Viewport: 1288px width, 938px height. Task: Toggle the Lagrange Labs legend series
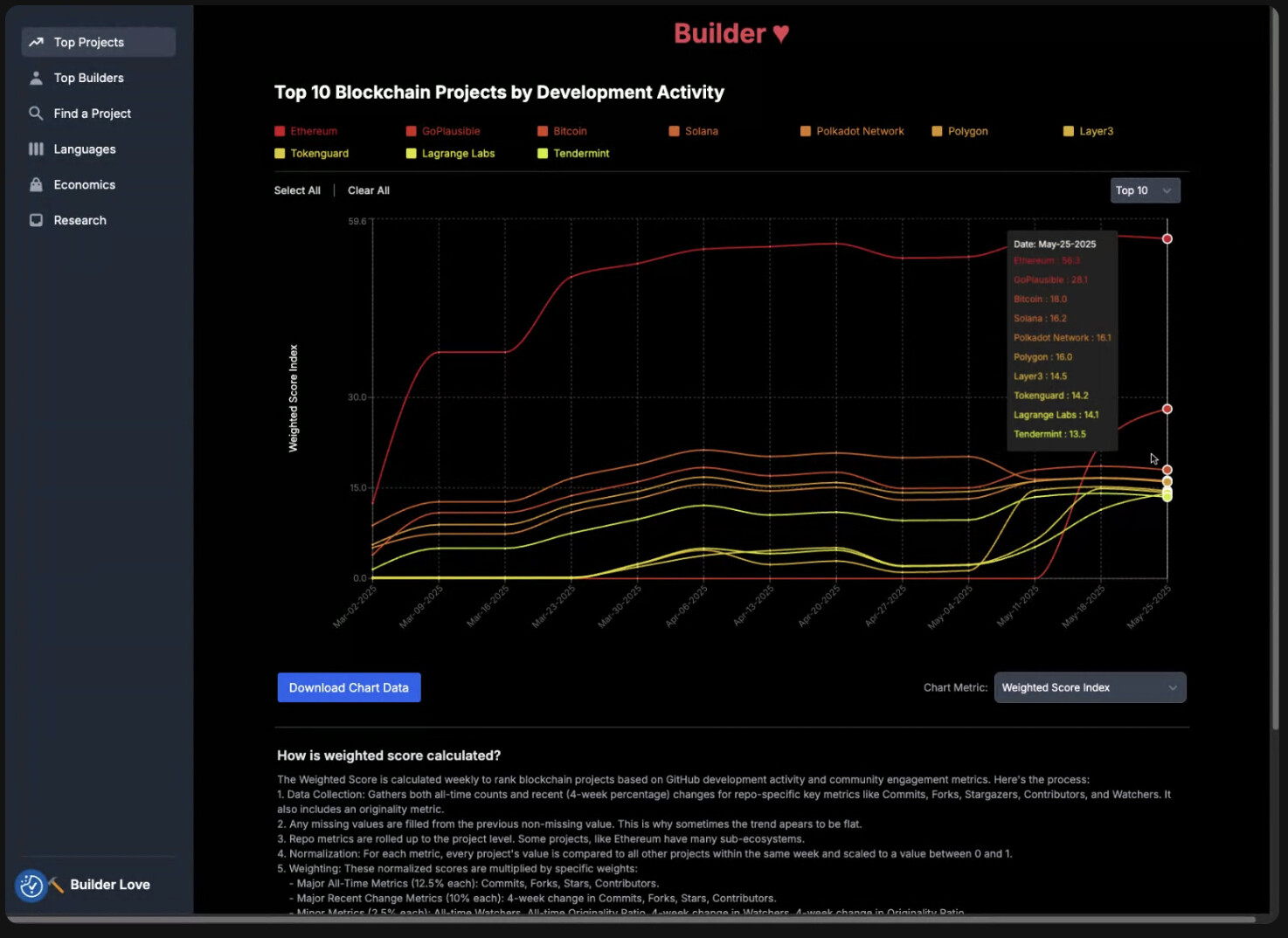tap(450, 153)
